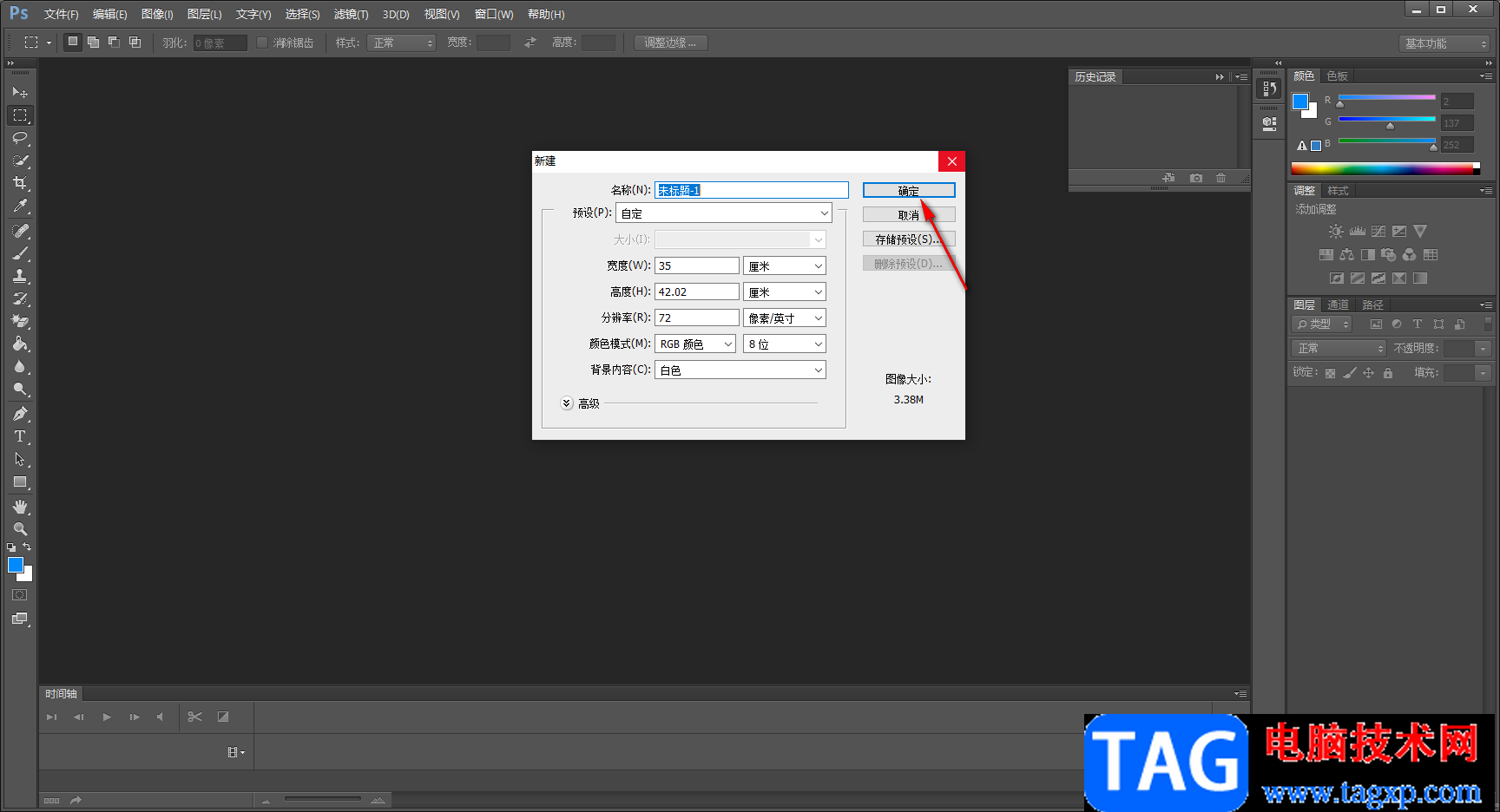Expand the 高级 advanced section

[567, 403]
